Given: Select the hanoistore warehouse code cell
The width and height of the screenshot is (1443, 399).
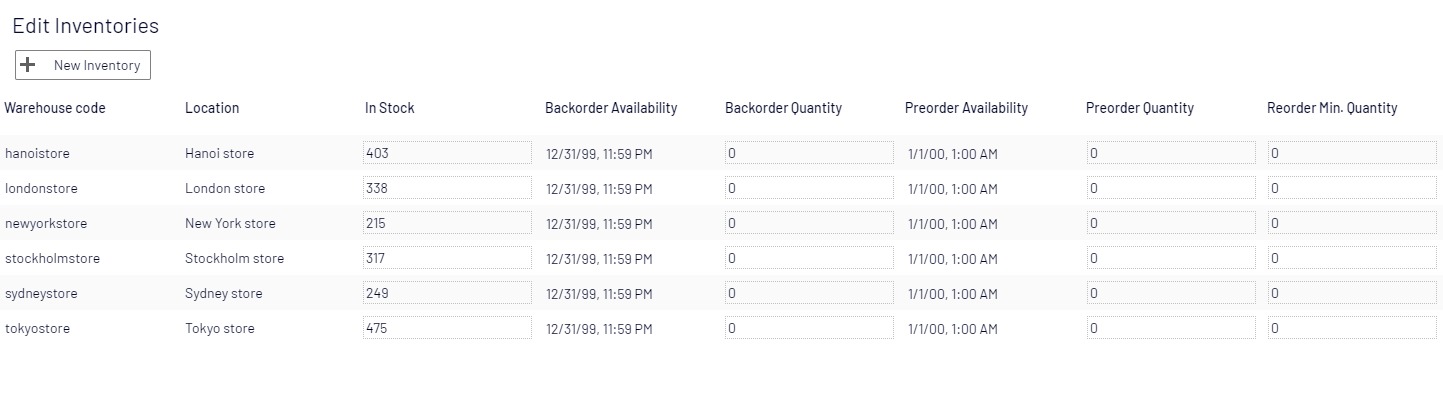Looking at the screenshot, I should [37, 154].
